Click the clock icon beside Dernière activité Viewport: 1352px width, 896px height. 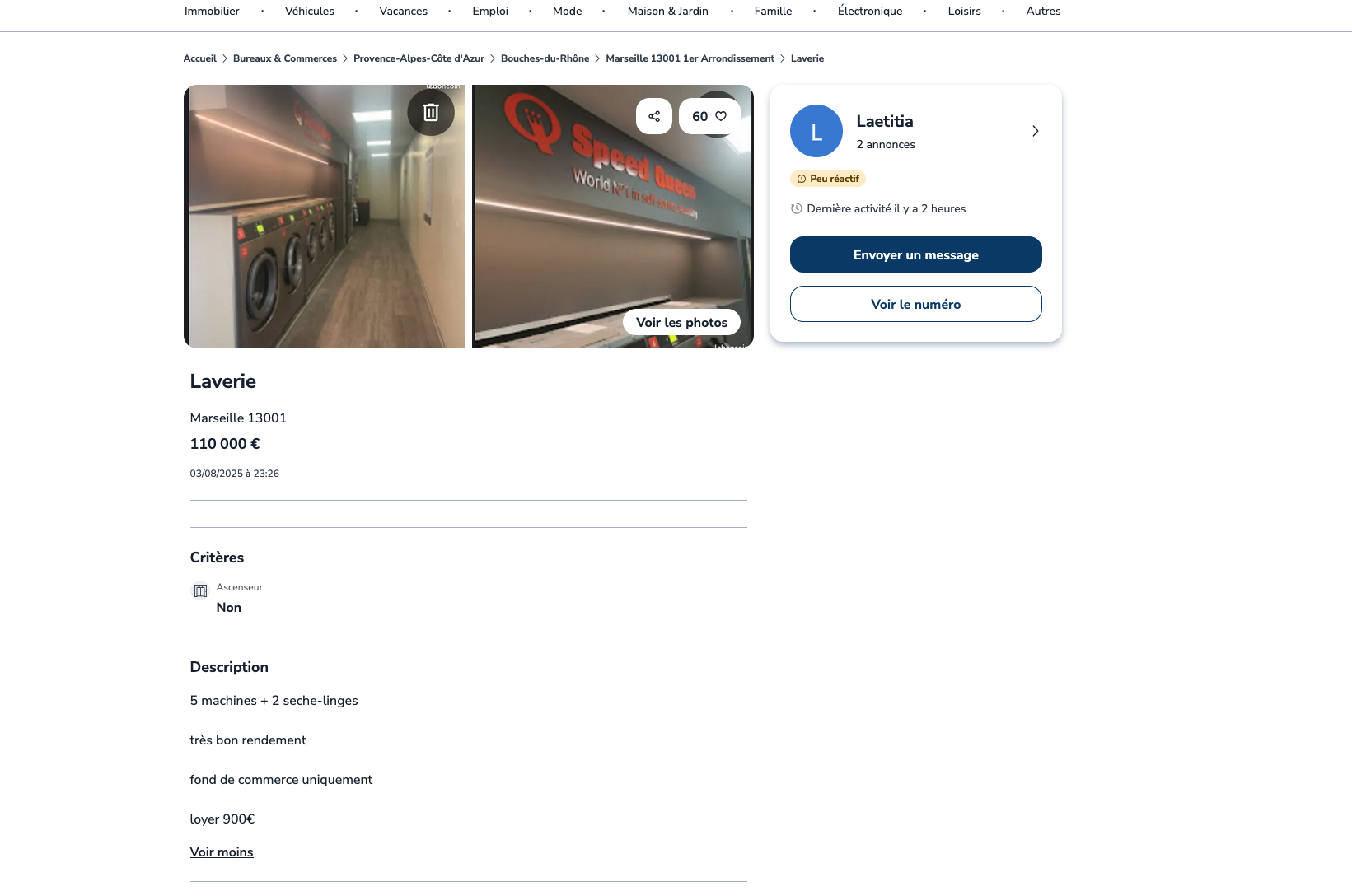point(797,208)
